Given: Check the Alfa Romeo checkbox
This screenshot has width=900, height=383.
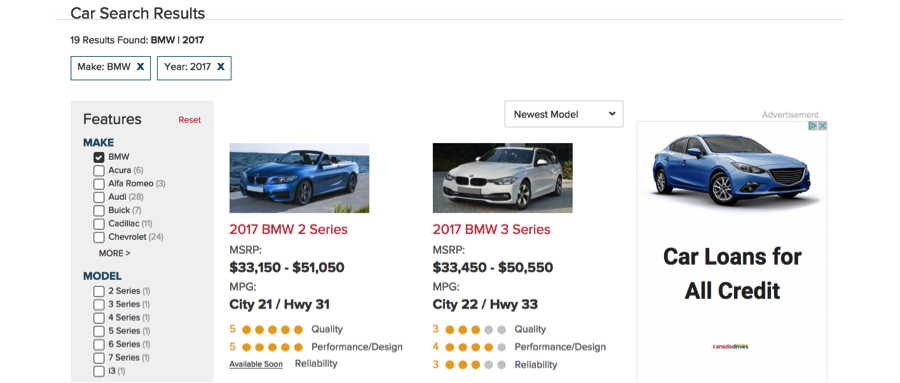Looking at the screenshot, I should click(x=99, y=184).
